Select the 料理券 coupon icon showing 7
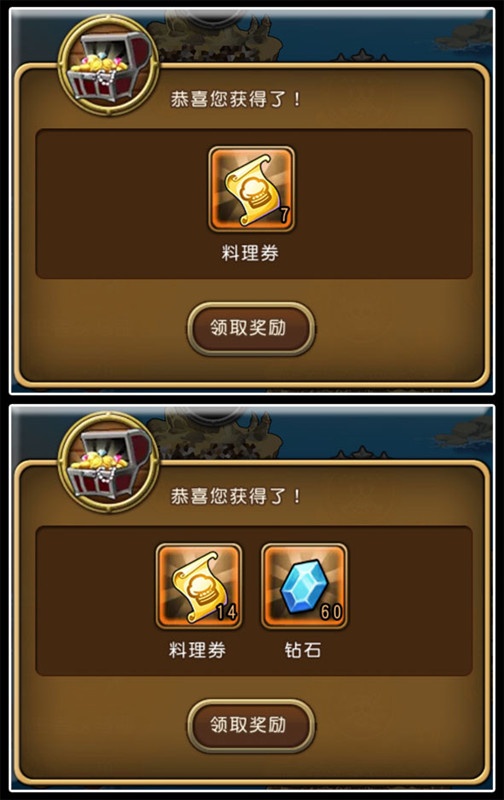This screenshot has height=800, width=504. pyautogui.click(x=251, y=189)
